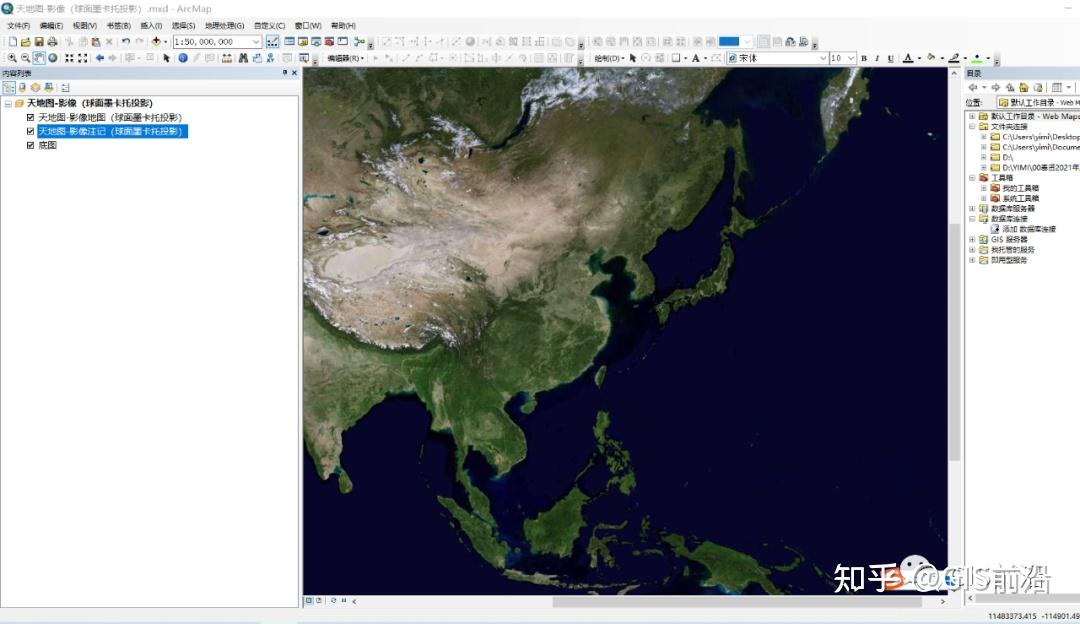Image resolution: width=1080 pixels, height=624 pixels.
Task: Open the 视图 menu
Action: pos(85,25)
